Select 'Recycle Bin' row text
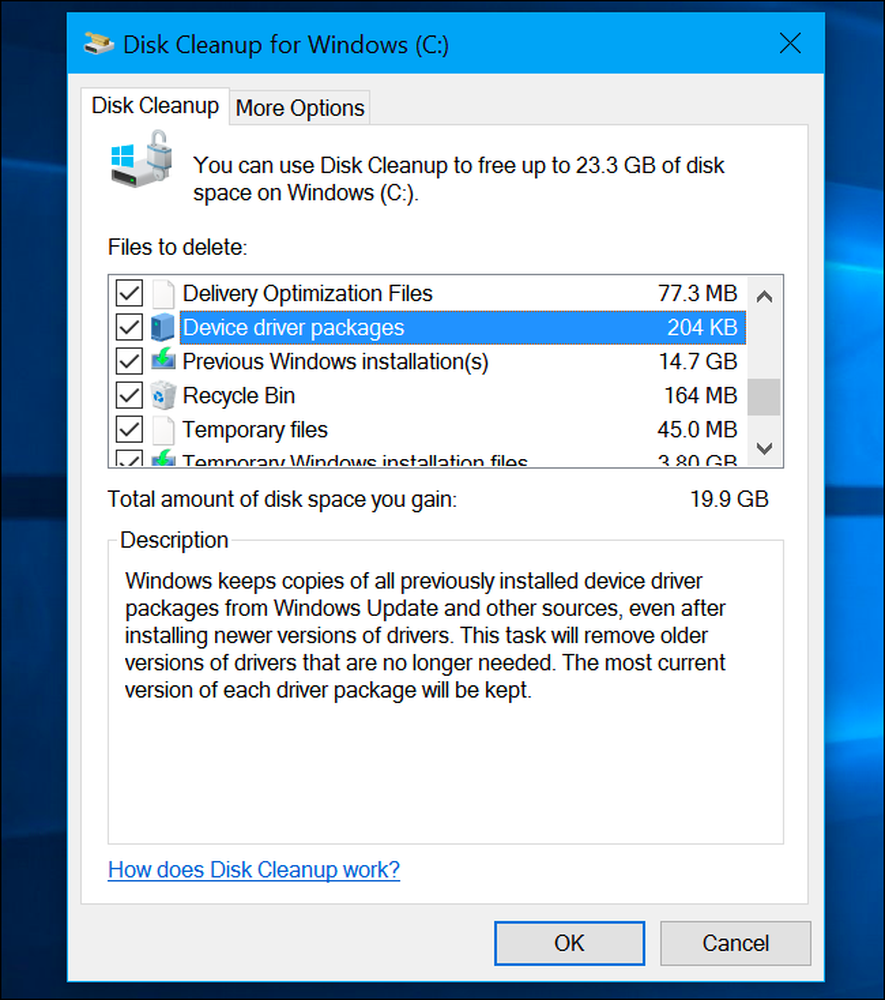This screenshot has height=1000, width=885. (238, 396)
